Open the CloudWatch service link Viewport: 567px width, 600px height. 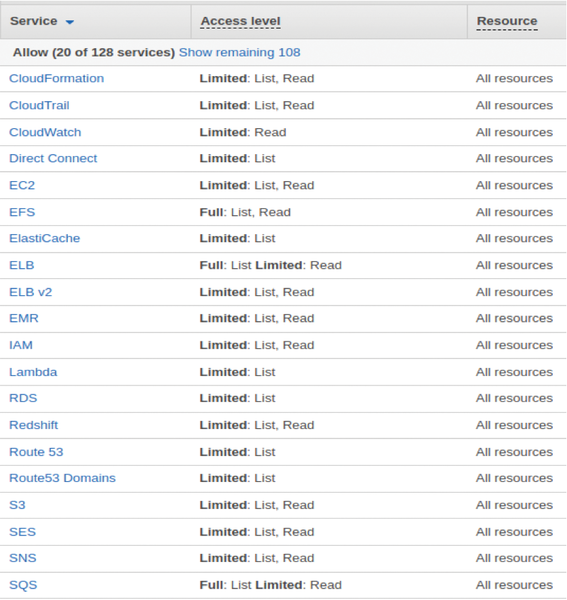pyautogui.click(x=45, y=132)
